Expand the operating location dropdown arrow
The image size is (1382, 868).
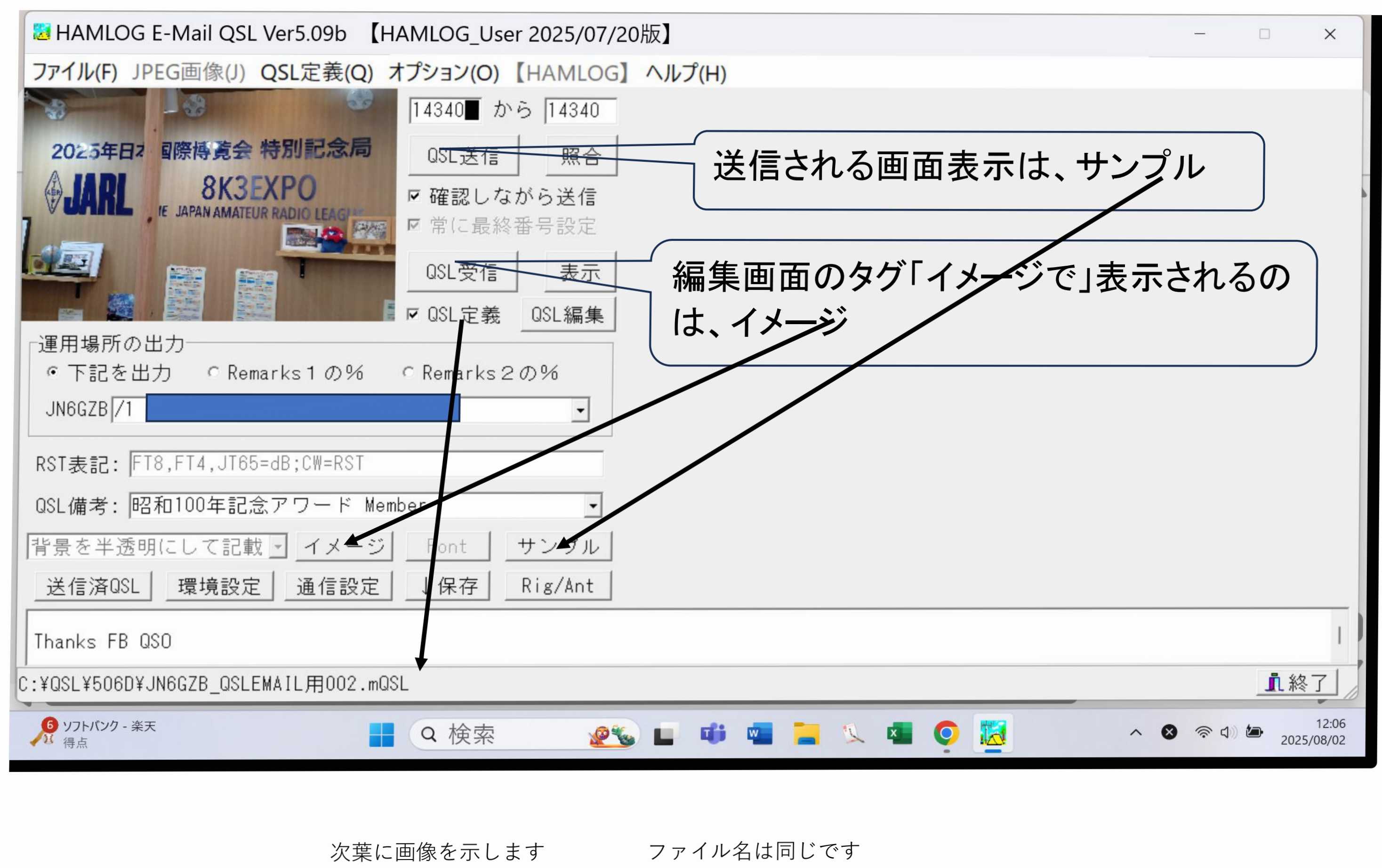coord(580,410)
